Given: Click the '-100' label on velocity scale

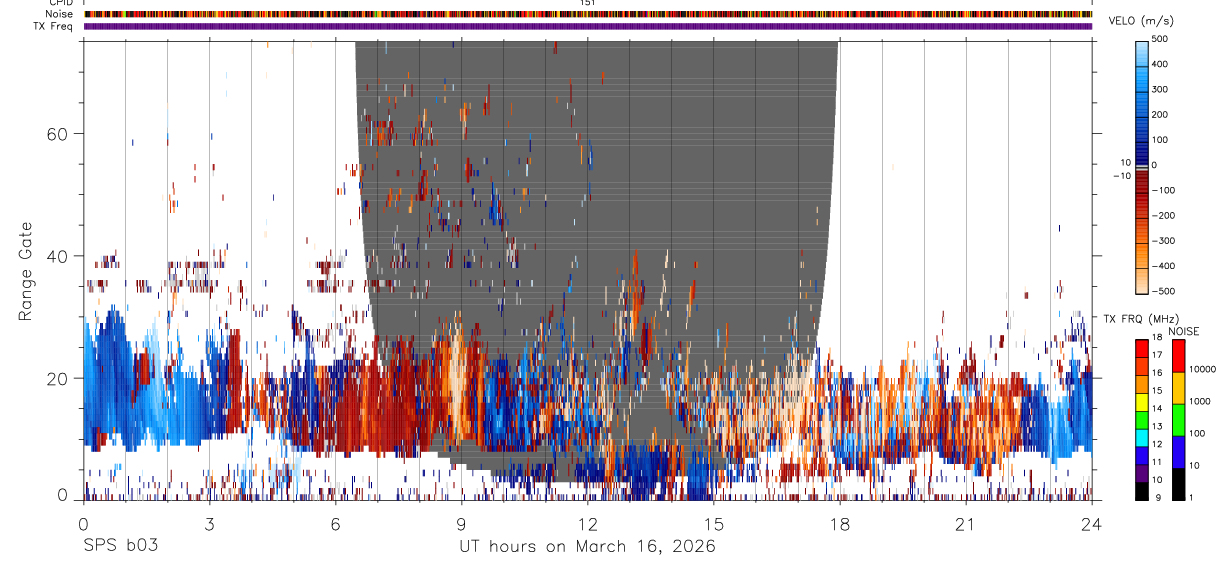Looking at the screenshot, I should (1164, 190).
